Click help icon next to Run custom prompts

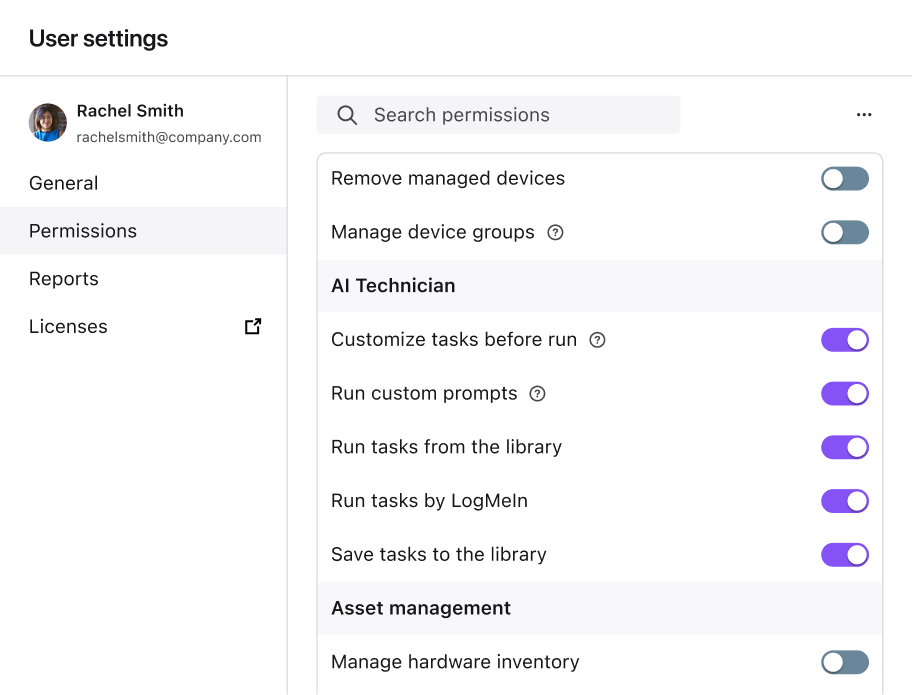537,394
